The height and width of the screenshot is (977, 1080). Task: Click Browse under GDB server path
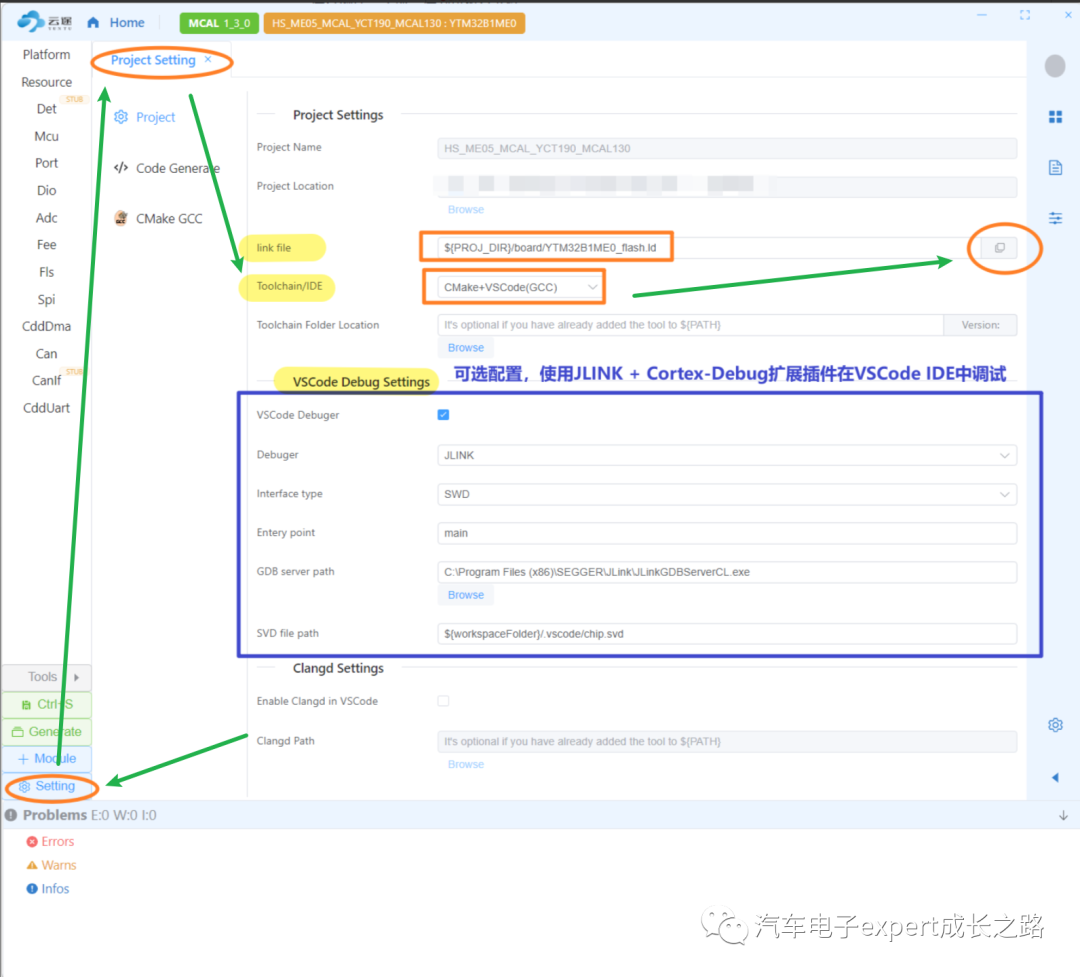(x=466, y=595)
